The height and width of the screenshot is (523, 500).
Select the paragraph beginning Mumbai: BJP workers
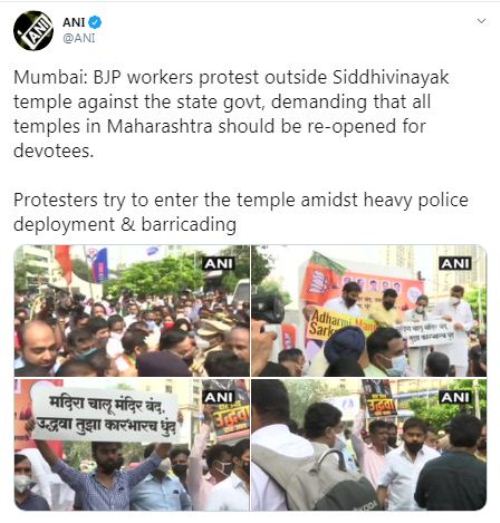pyautogui.click(x=231, y=114)
